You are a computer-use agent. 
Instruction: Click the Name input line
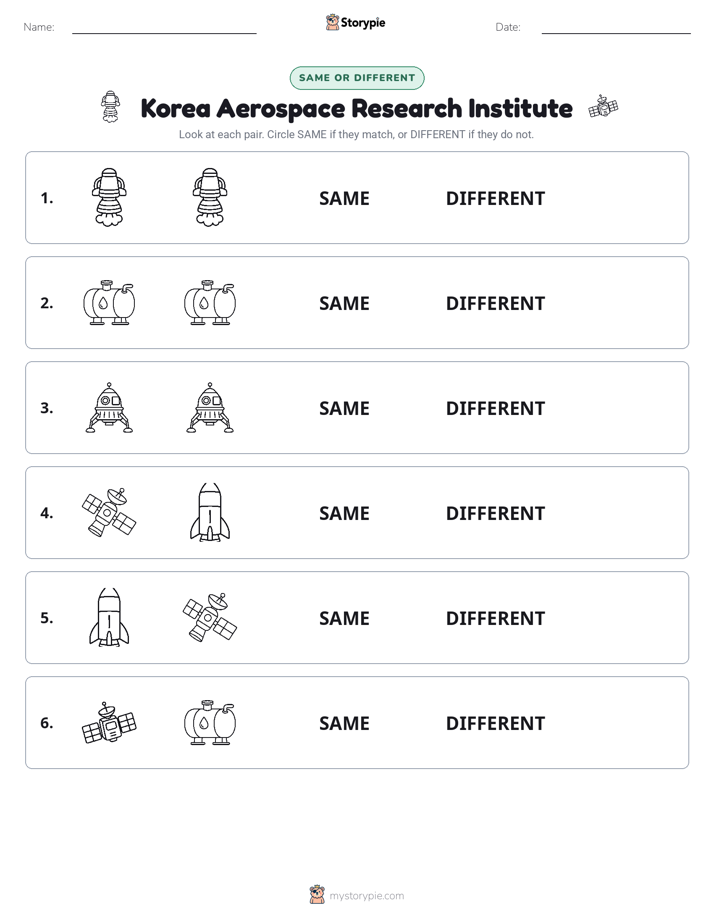point(164,27)
